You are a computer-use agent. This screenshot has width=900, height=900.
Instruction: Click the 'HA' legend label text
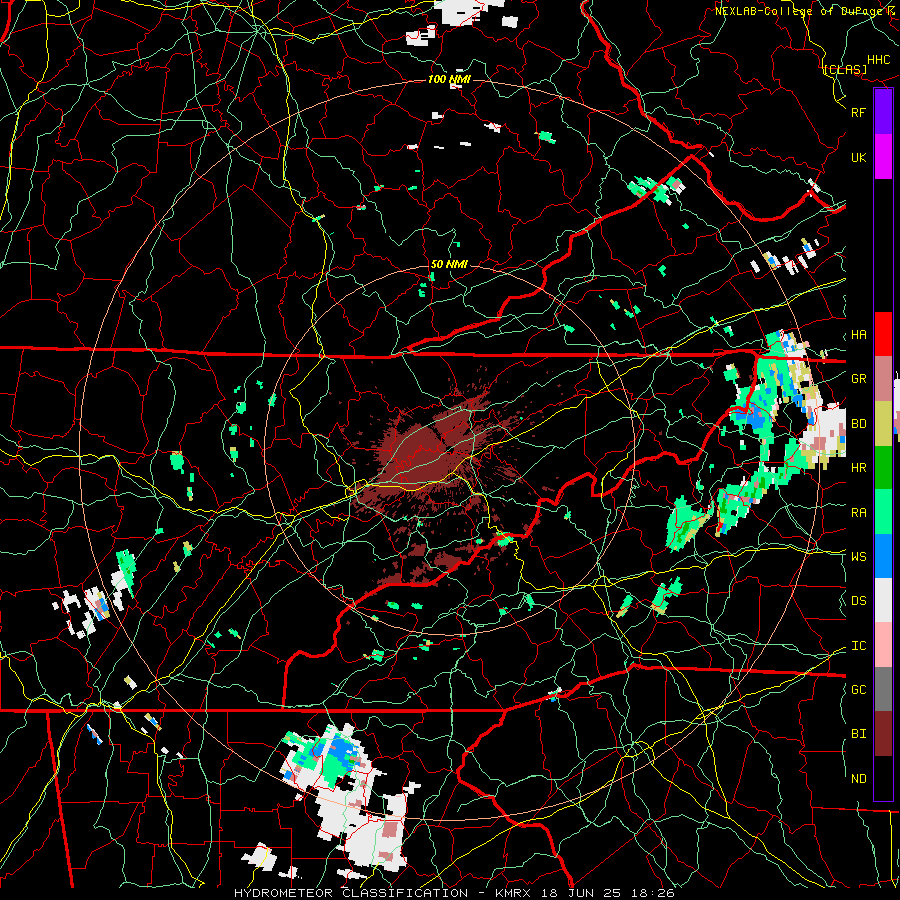tap(859, 335)
